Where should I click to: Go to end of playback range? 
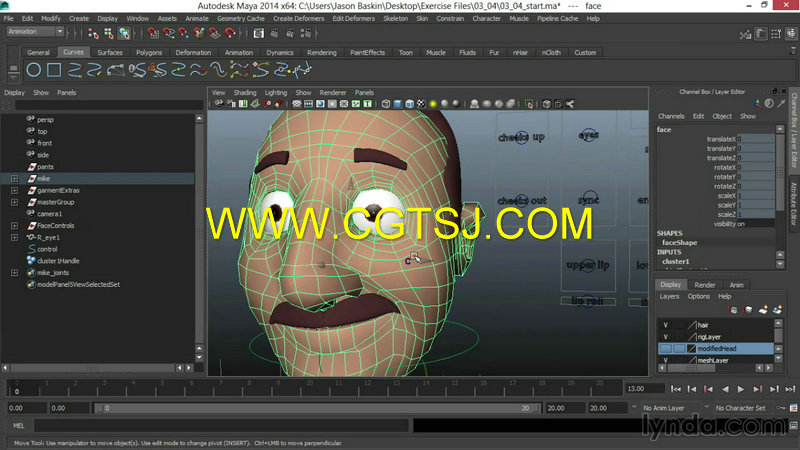[790, 389]
